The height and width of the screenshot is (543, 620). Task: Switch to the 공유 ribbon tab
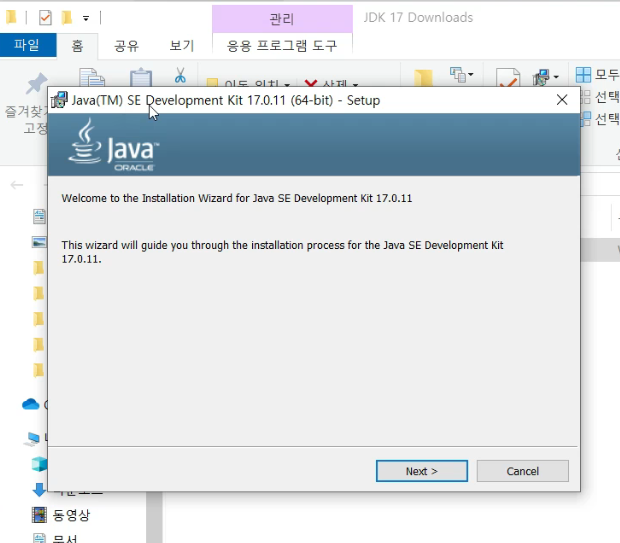(x=127, y=45)
